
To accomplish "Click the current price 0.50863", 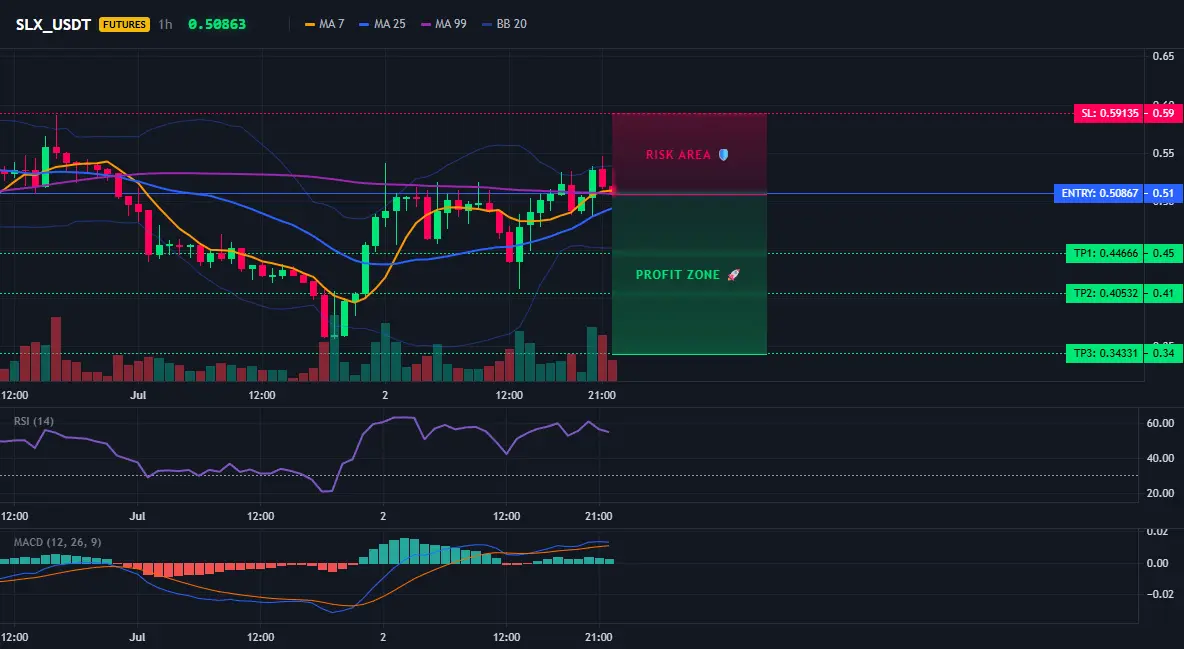I will [x=217, y=24].
